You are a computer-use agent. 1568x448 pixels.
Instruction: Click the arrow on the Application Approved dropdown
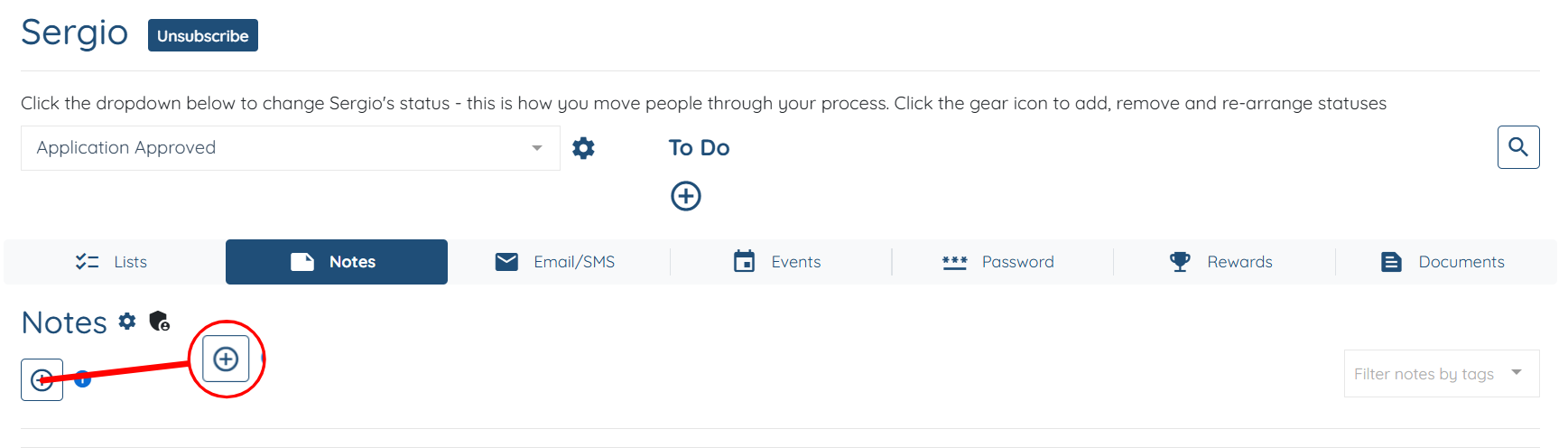[x=537, y=148]
